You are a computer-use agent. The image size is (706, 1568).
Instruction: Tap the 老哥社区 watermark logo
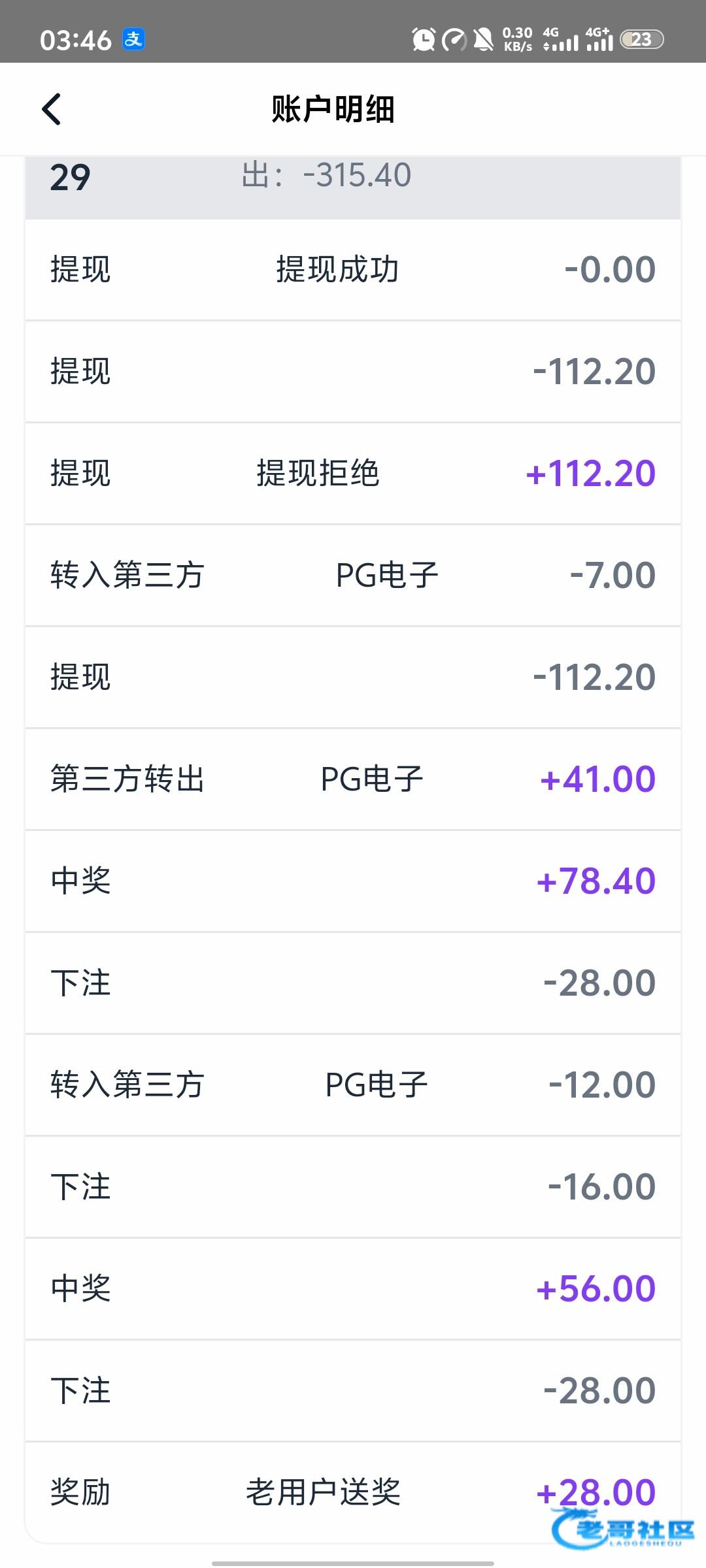[x=622, y=1529]
